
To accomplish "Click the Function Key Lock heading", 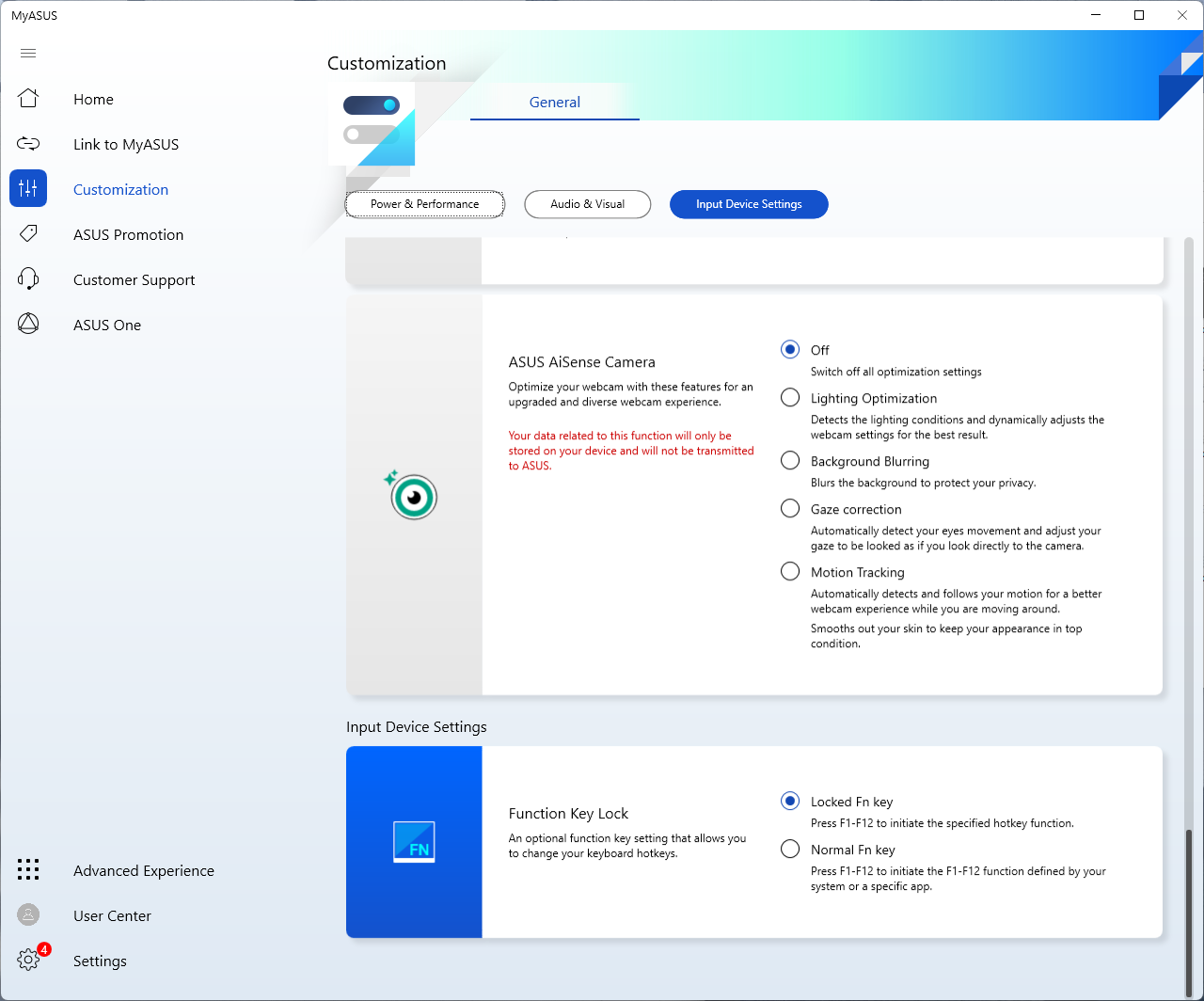I will click(568, 814).
